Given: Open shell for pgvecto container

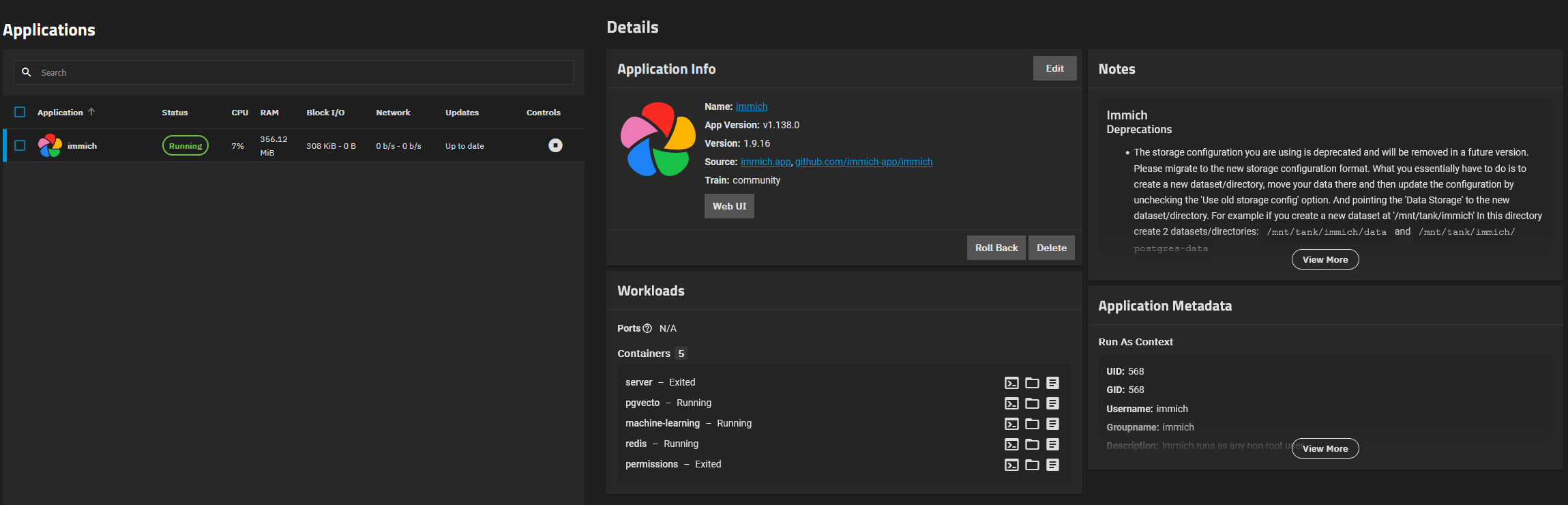Looking at the screenshot, I should point(1011,403).
